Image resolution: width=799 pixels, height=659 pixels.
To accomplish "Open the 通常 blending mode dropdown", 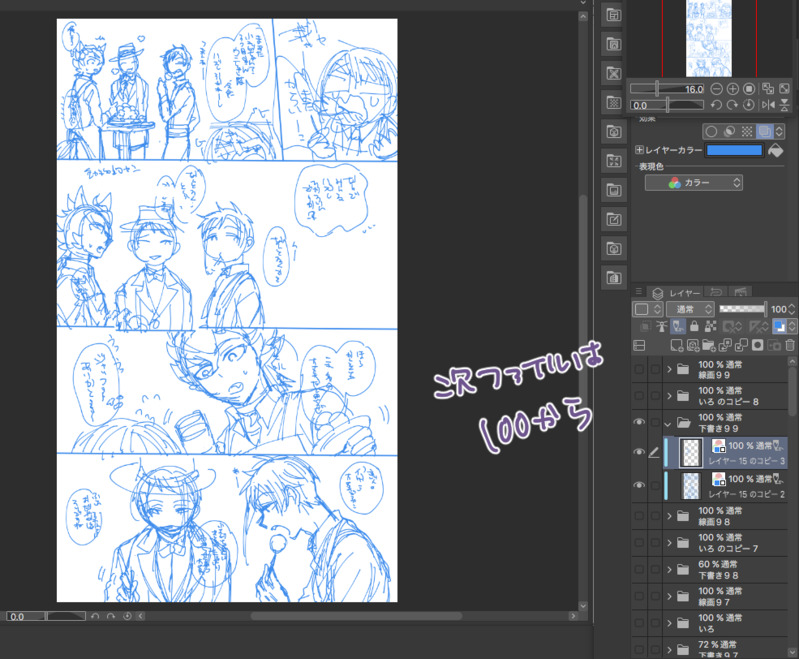I will [690, 309].
